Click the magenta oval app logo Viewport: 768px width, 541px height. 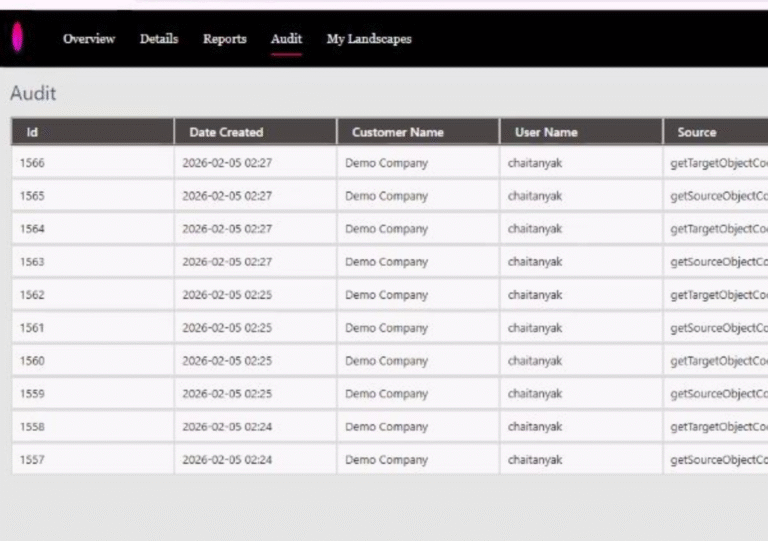[x=17, y=39]
